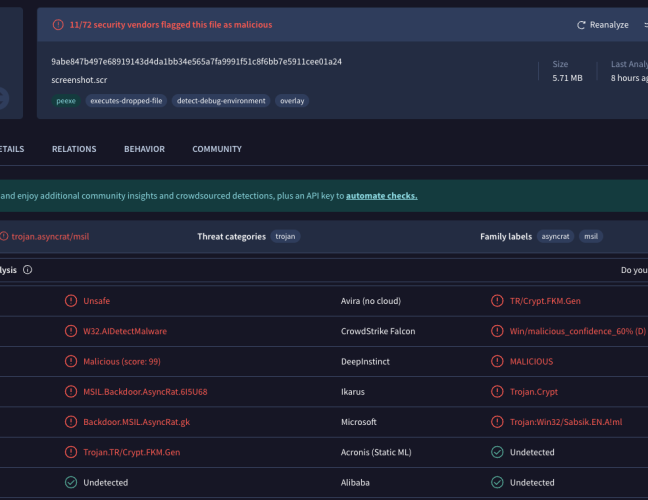The height and width of the screenshot is (500, 648).
Task: Click the 'executes-dropped-file' tag
Action: click(x=125, y=101)
